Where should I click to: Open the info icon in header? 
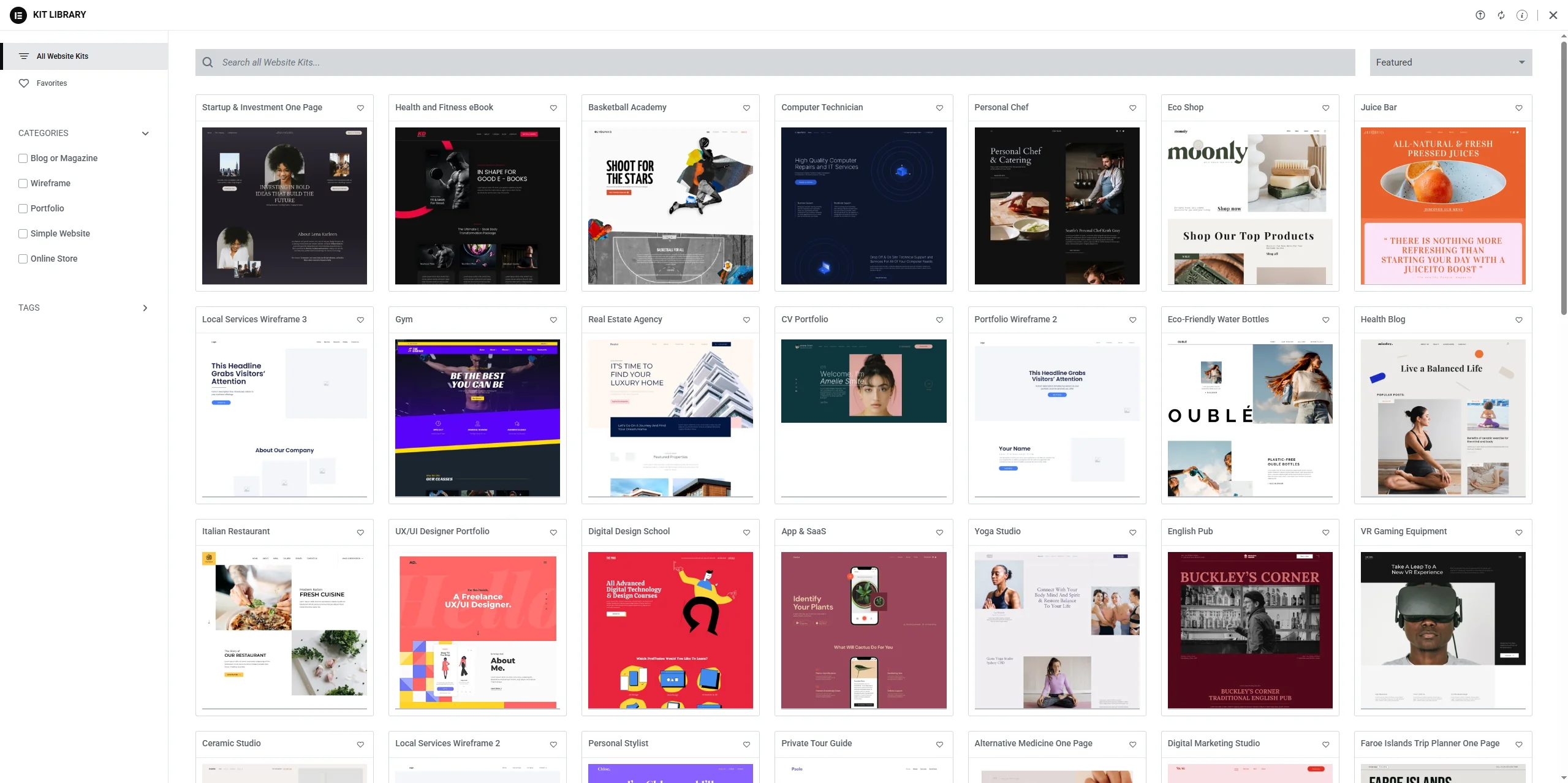(x=1521, y=15)
